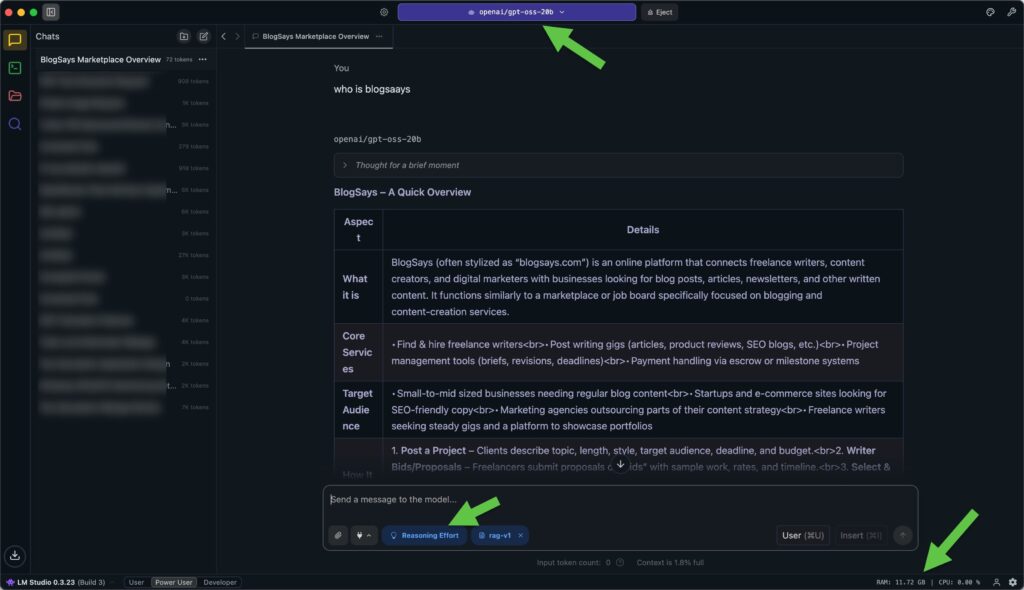
Task: Open the openai/gpt-oss-20b model dropdown
Action: point(516,12)
